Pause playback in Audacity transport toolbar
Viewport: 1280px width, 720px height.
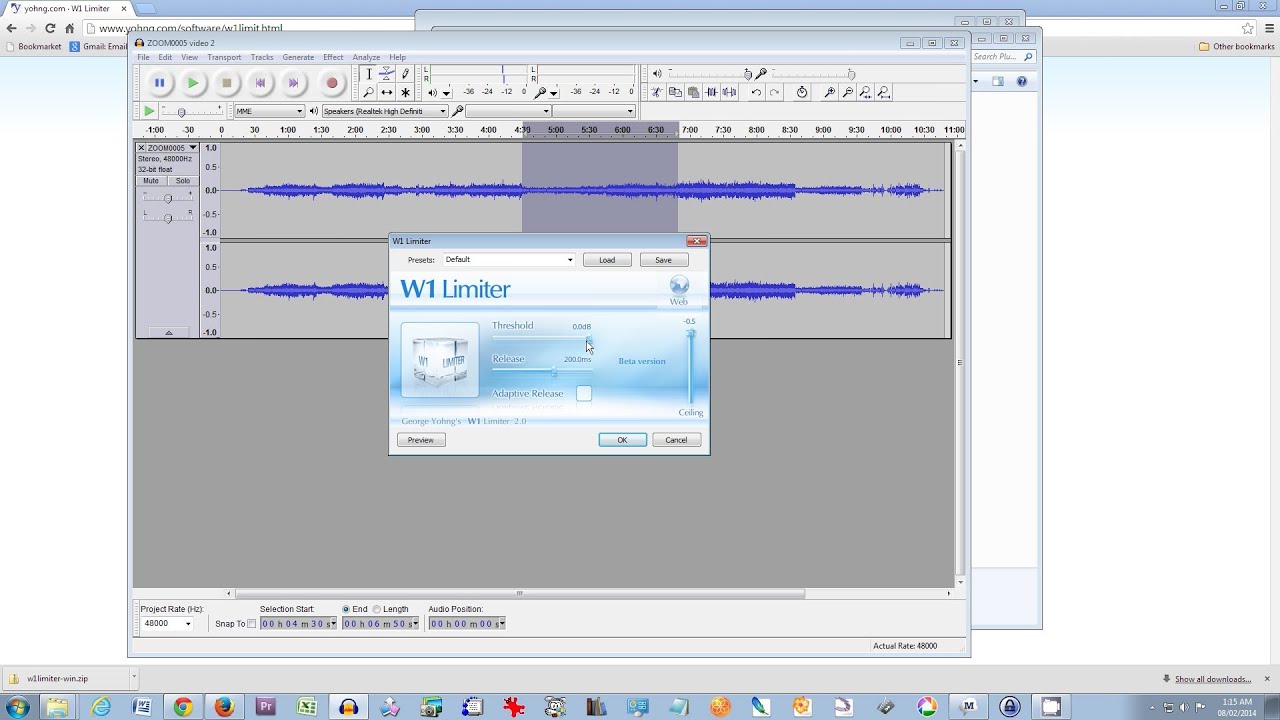(159, 83)
